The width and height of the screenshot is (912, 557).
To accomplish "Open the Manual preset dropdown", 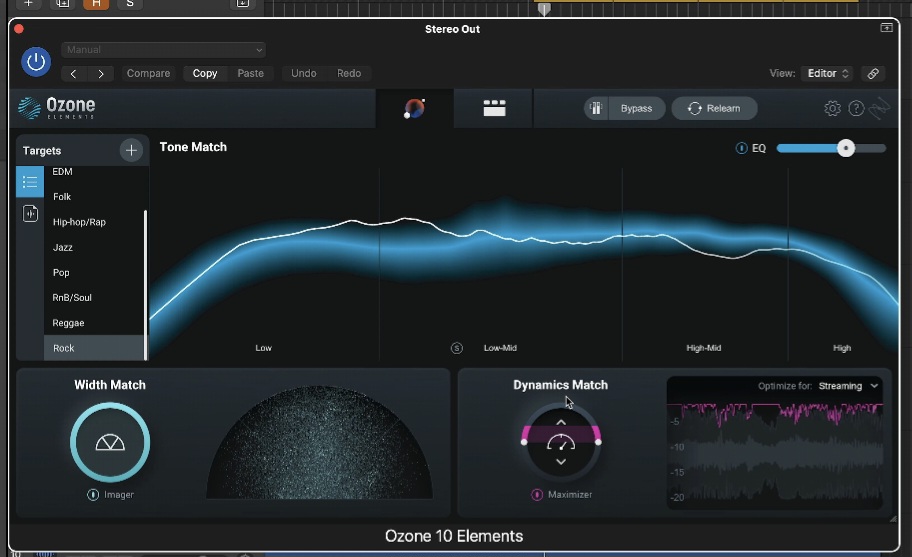I will [163, 50].
